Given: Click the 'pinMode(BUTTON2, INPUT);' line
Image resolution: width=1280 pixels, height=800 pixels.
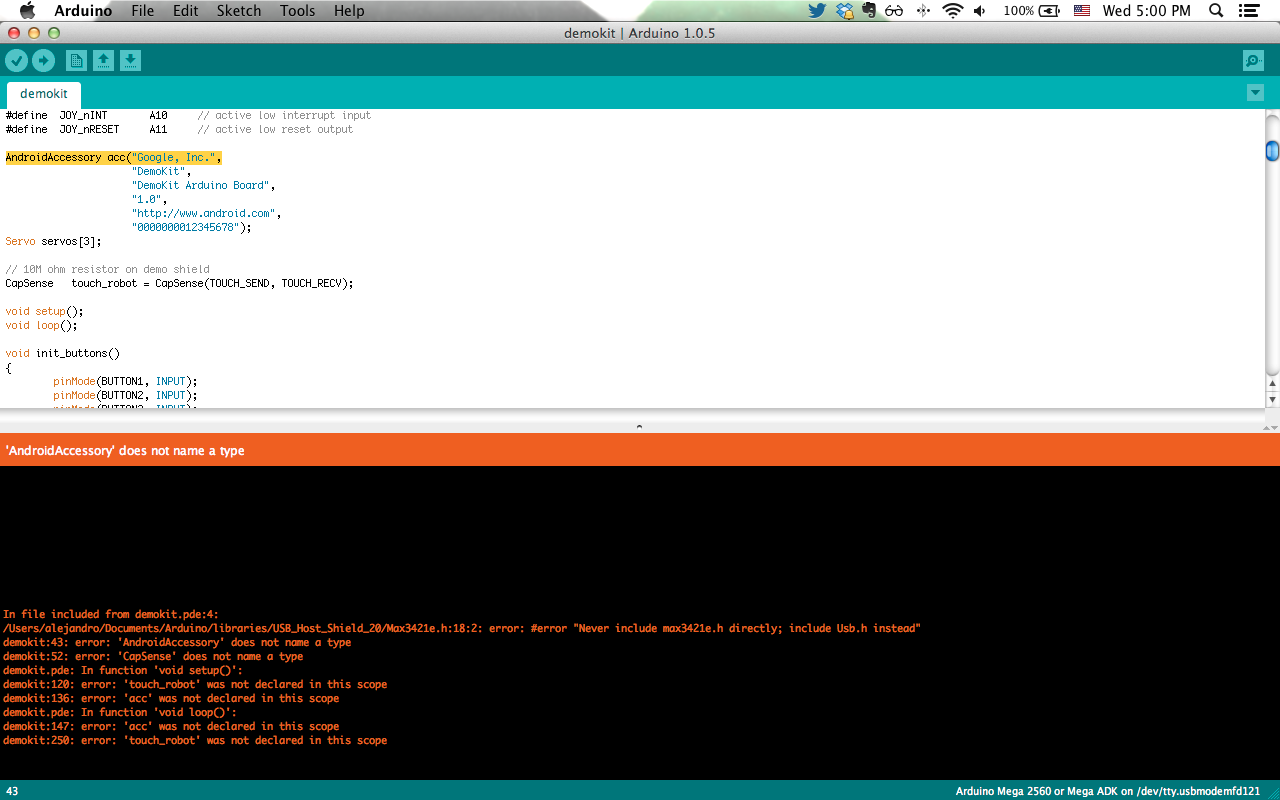Looking at the screenshot, I should [125, 396].
